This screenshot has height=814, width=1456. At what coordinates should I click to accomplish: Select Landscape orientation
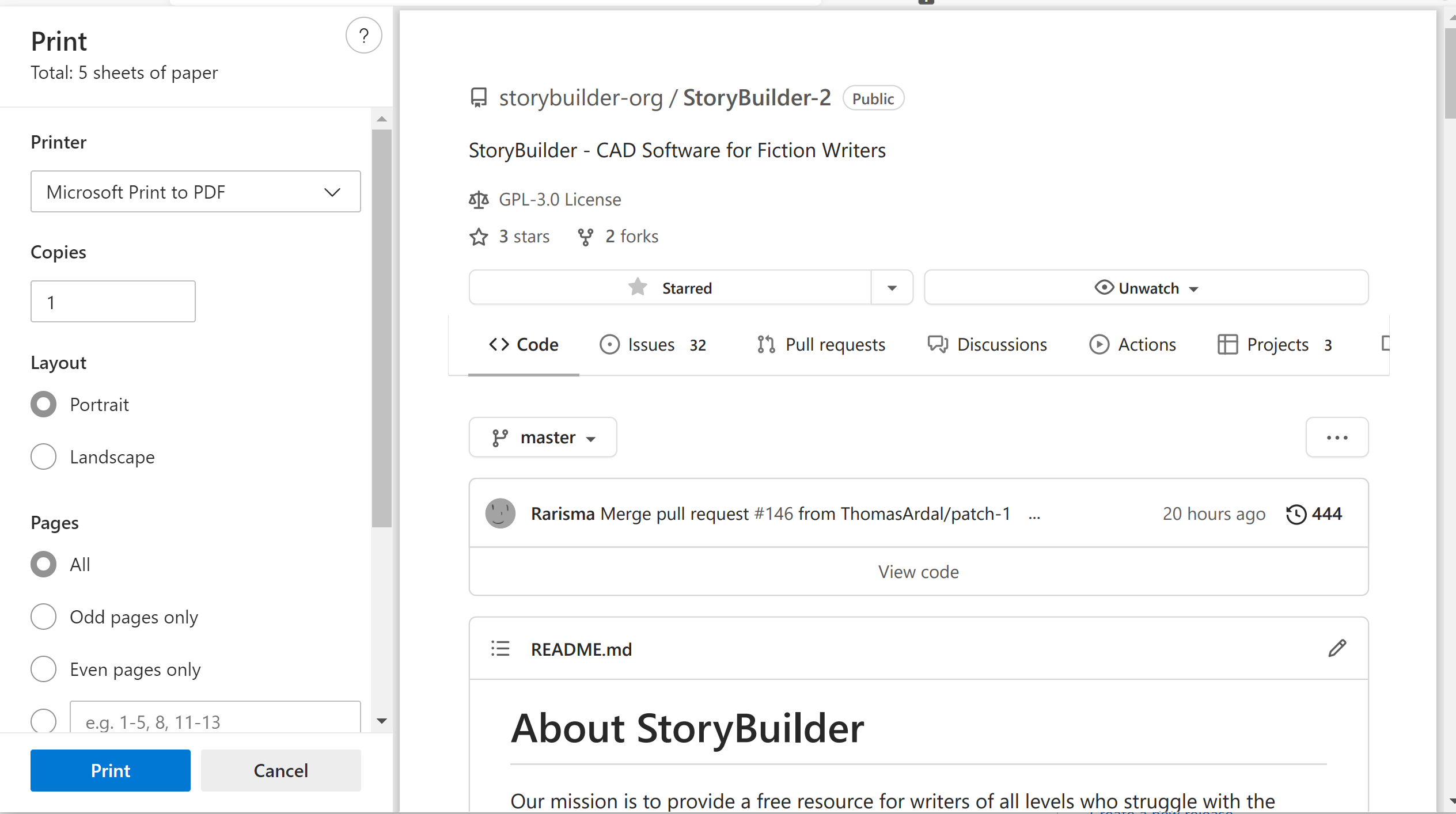43,457
